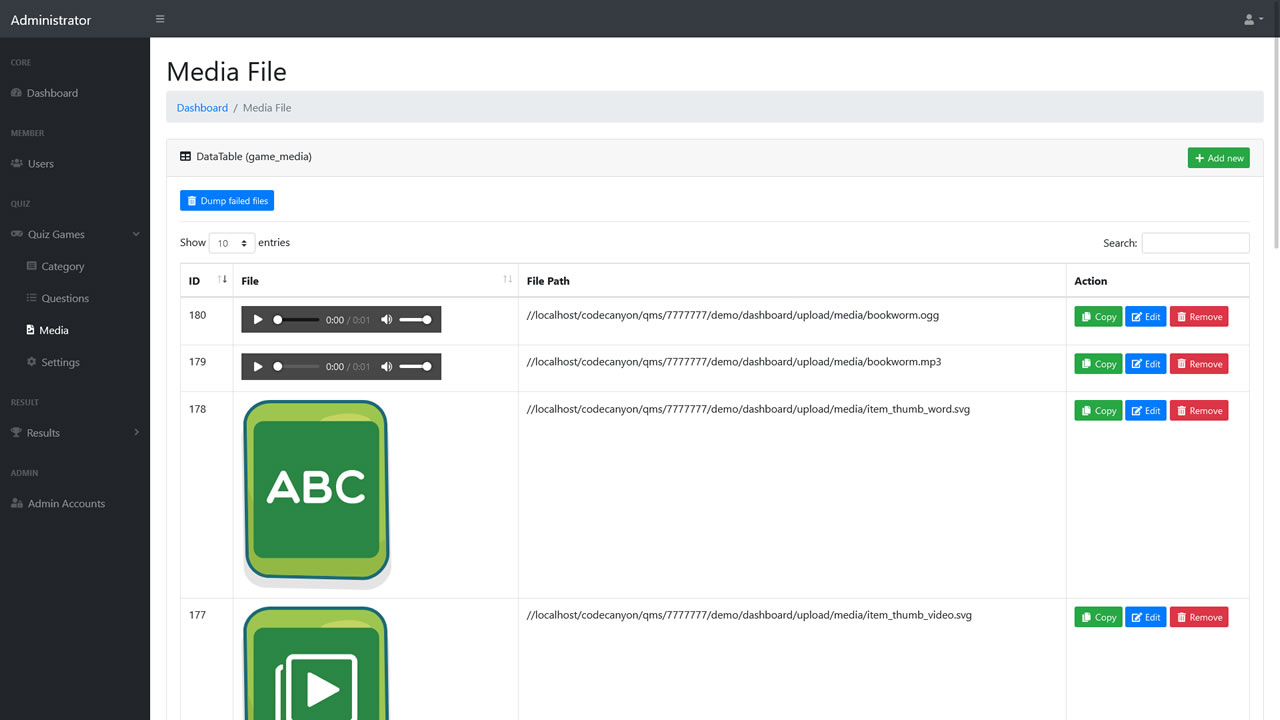
Task: Sort table by ID column arrows
Action: pyautogui.click(x=222, y=280)
